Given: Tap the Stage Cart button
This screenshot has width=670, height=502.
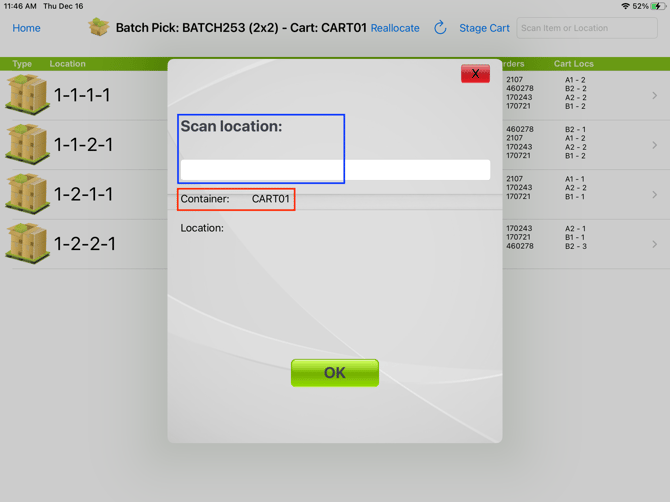Looking at the screenshot, I should pos(484,28).
